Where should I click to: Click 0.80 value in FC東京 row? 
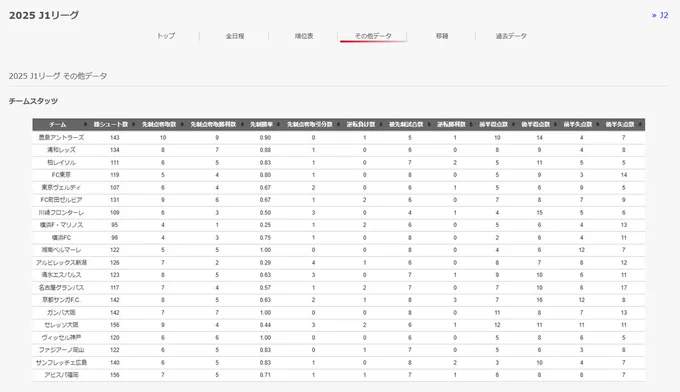265,175
